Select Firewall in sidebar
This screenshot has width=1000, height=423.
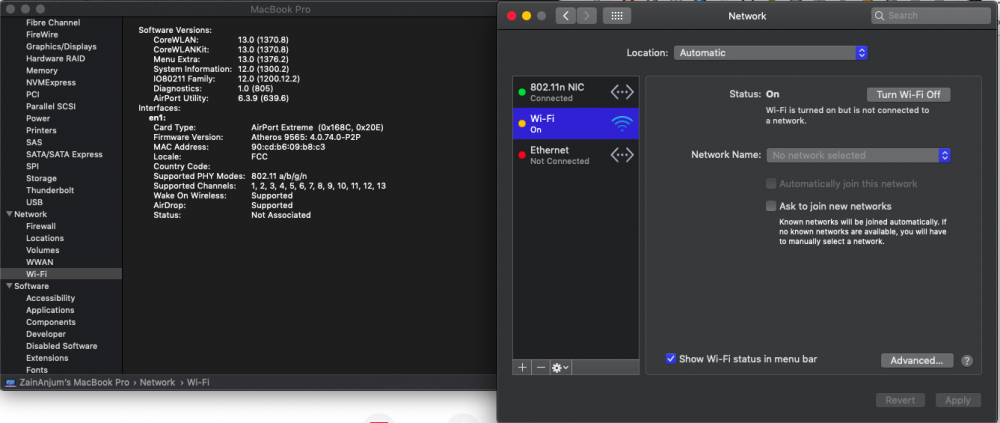pos(41,226)
